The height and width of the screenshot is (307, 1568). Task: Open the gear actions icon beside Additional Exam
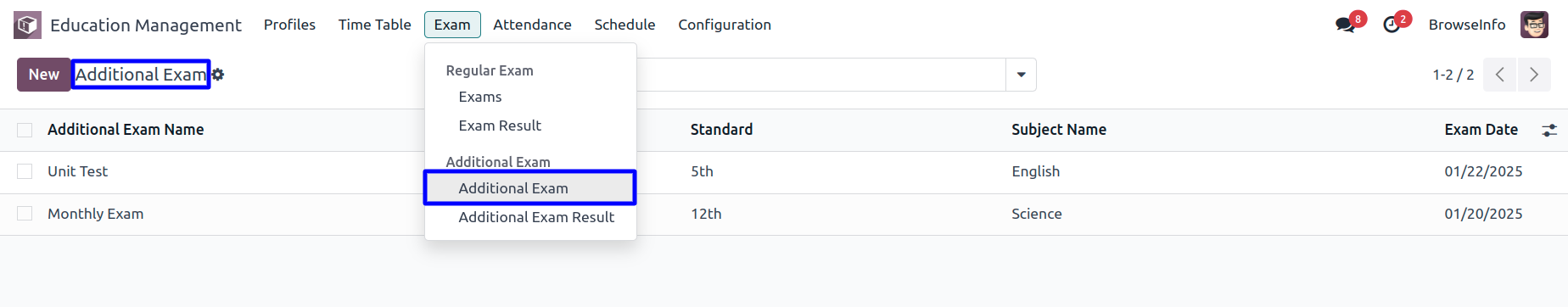pyautogui.click(x=218, y=75)
